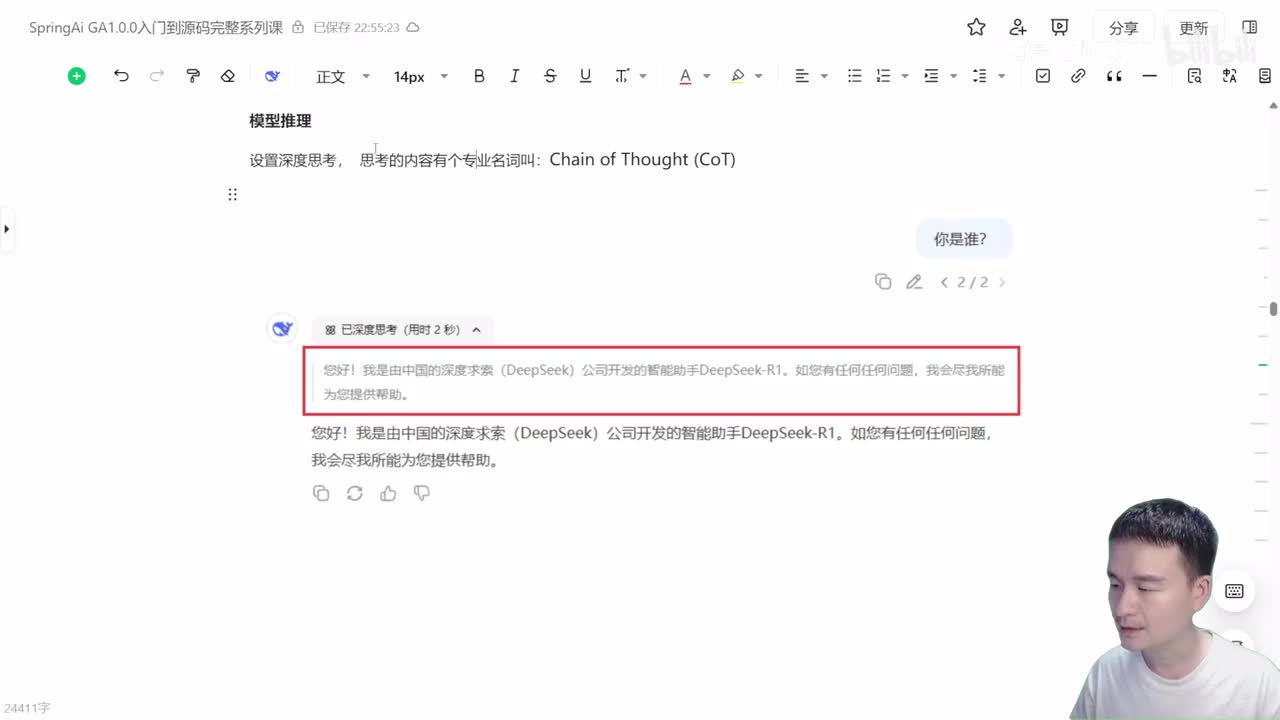Clear formatting with the eraser icon
Viewport: 1280px width, 720px height.
(228, 76)
